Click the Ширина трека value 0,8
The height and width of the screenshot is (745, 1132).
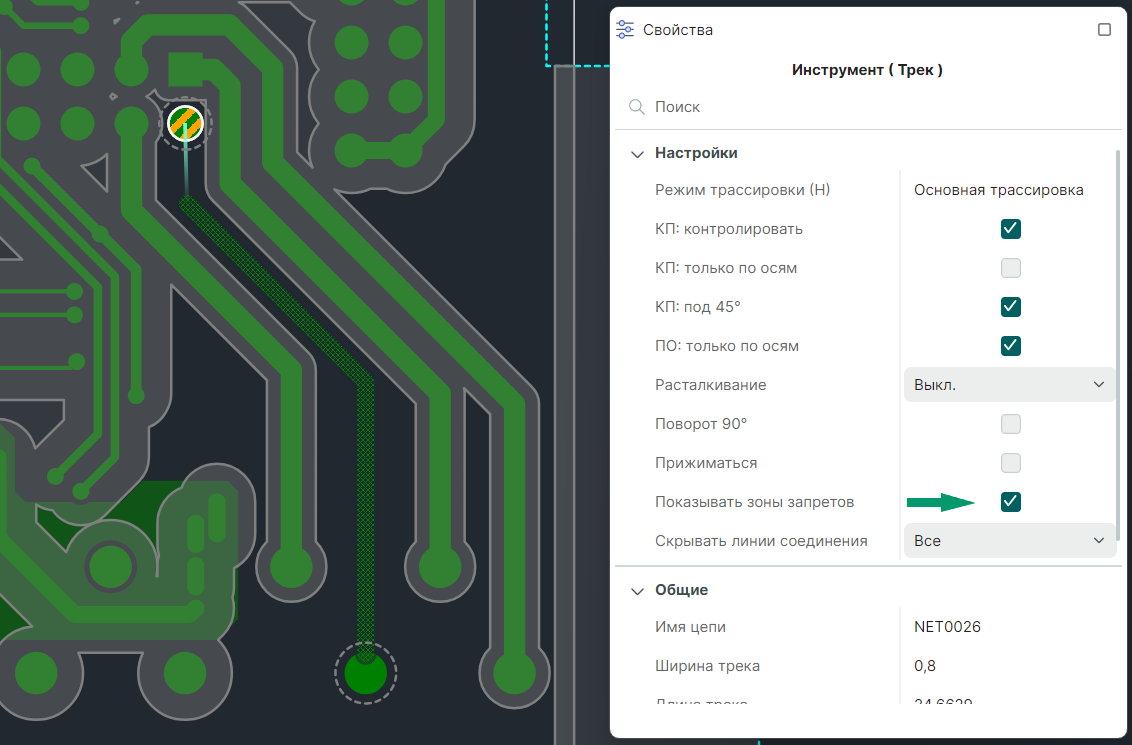925,666
